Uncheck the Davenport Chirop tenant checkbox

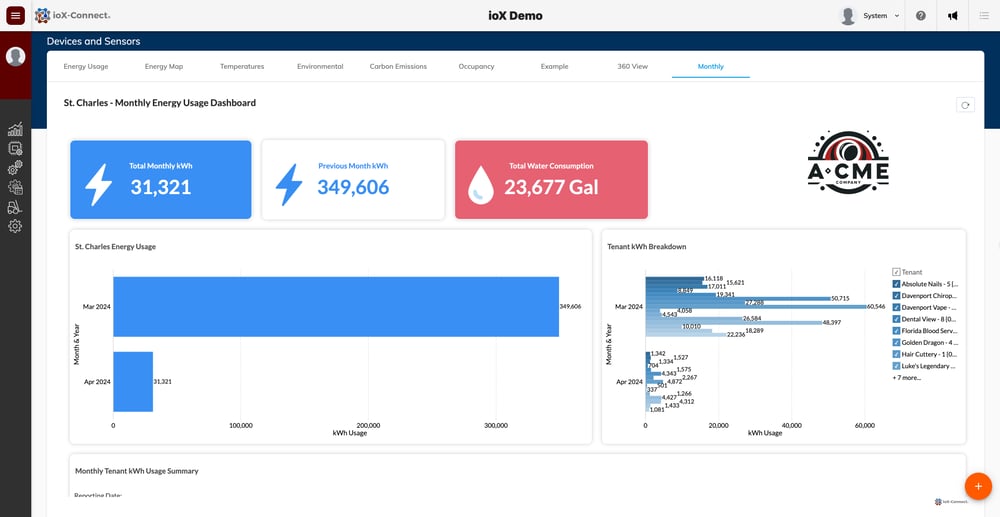pyautogui.click(x=896, y=296)
